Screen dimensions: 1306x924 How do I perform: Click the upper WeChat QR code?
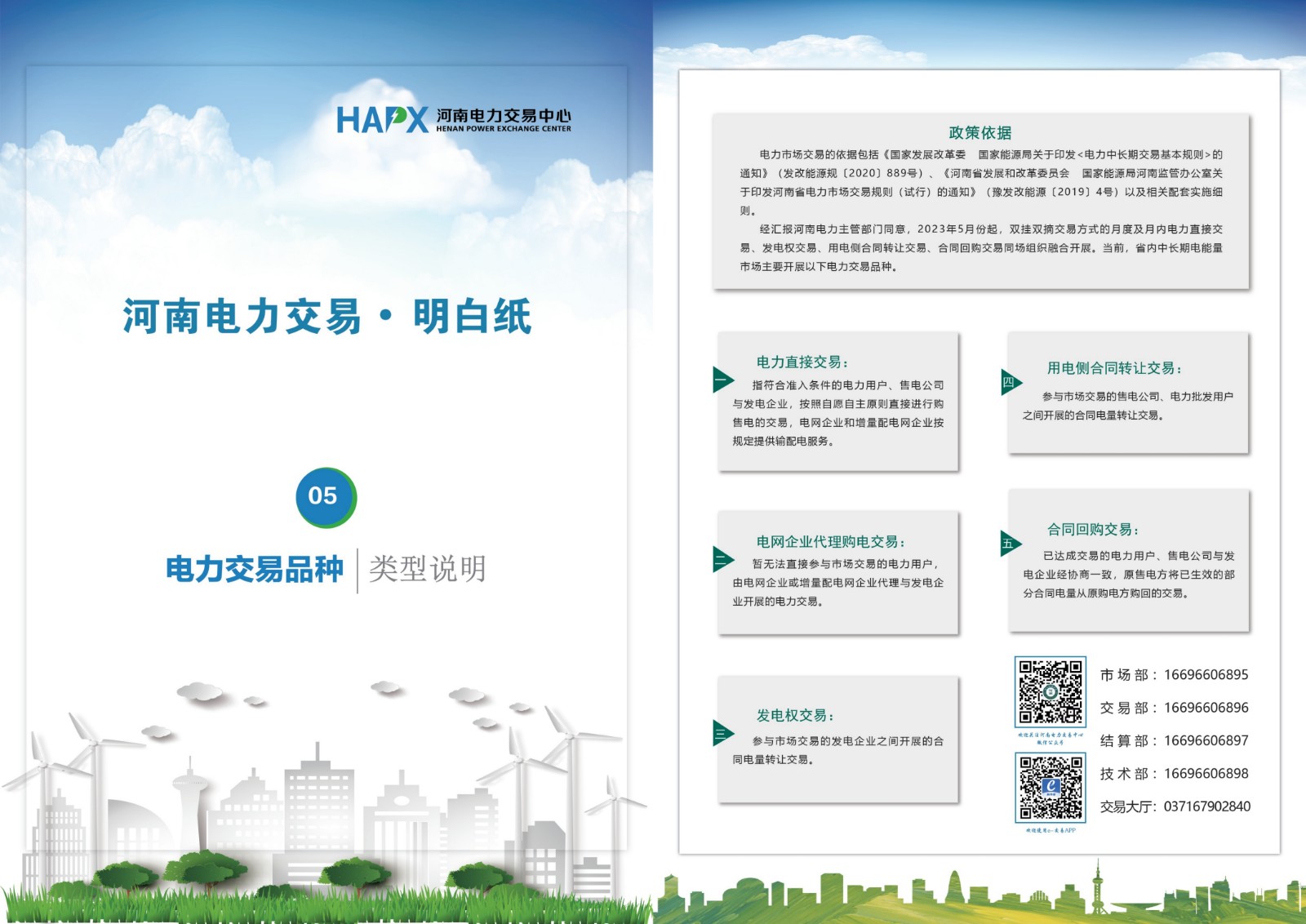coord(1050,691)
